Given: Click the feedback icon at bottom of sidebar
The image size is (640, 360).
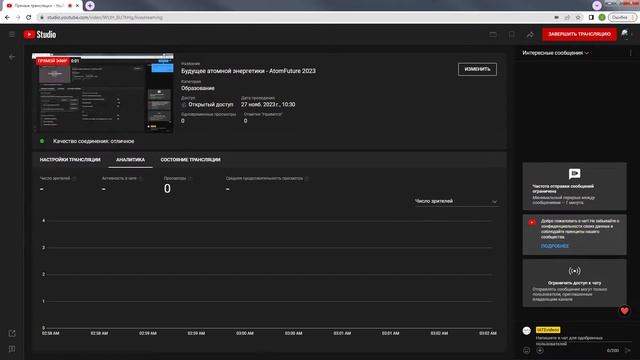Looking at the screenshot, I should [x=12, y=349].
